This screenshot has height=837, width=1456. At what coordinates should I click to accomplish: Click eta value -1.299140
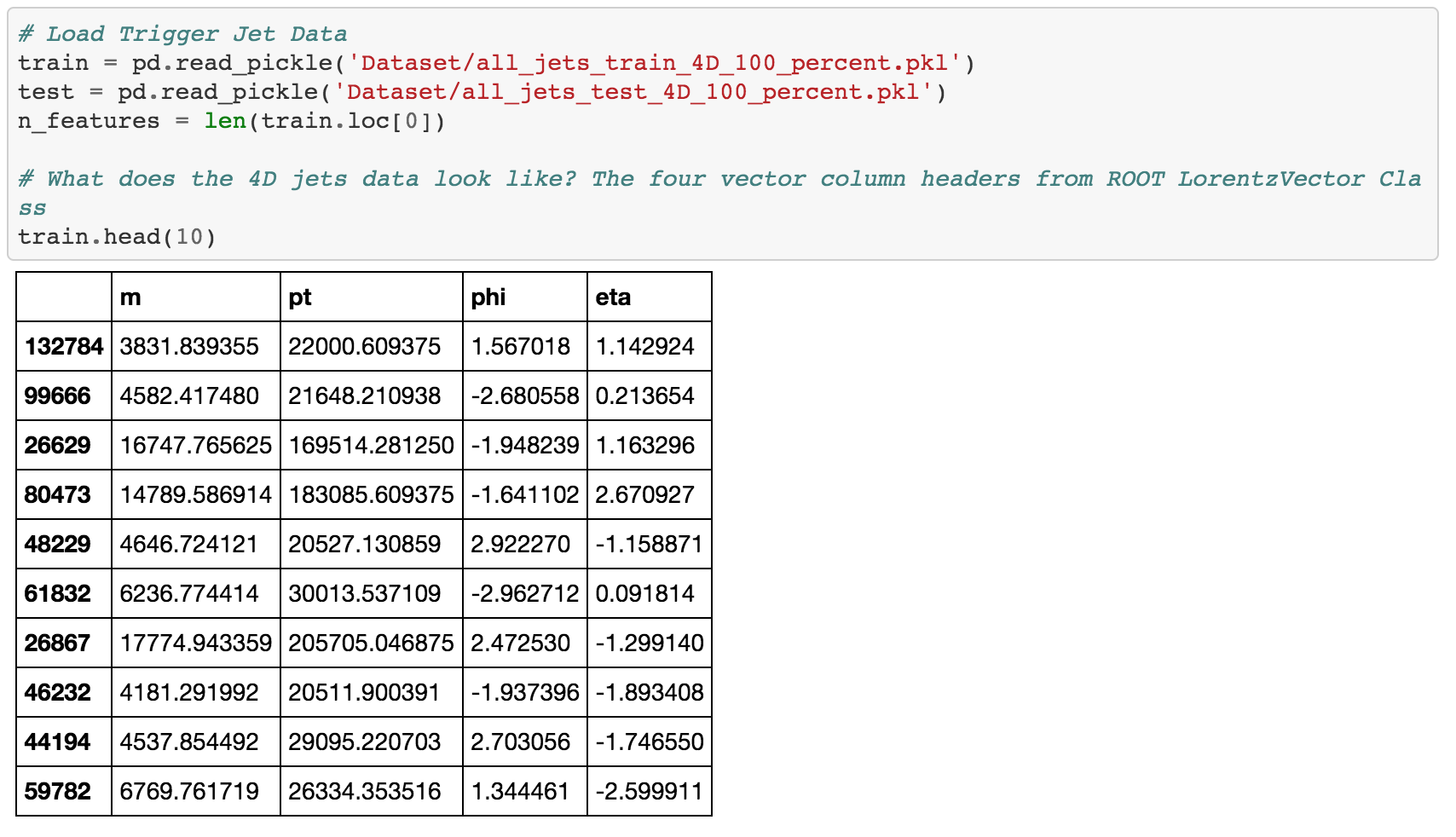click(x=650, y=643)
